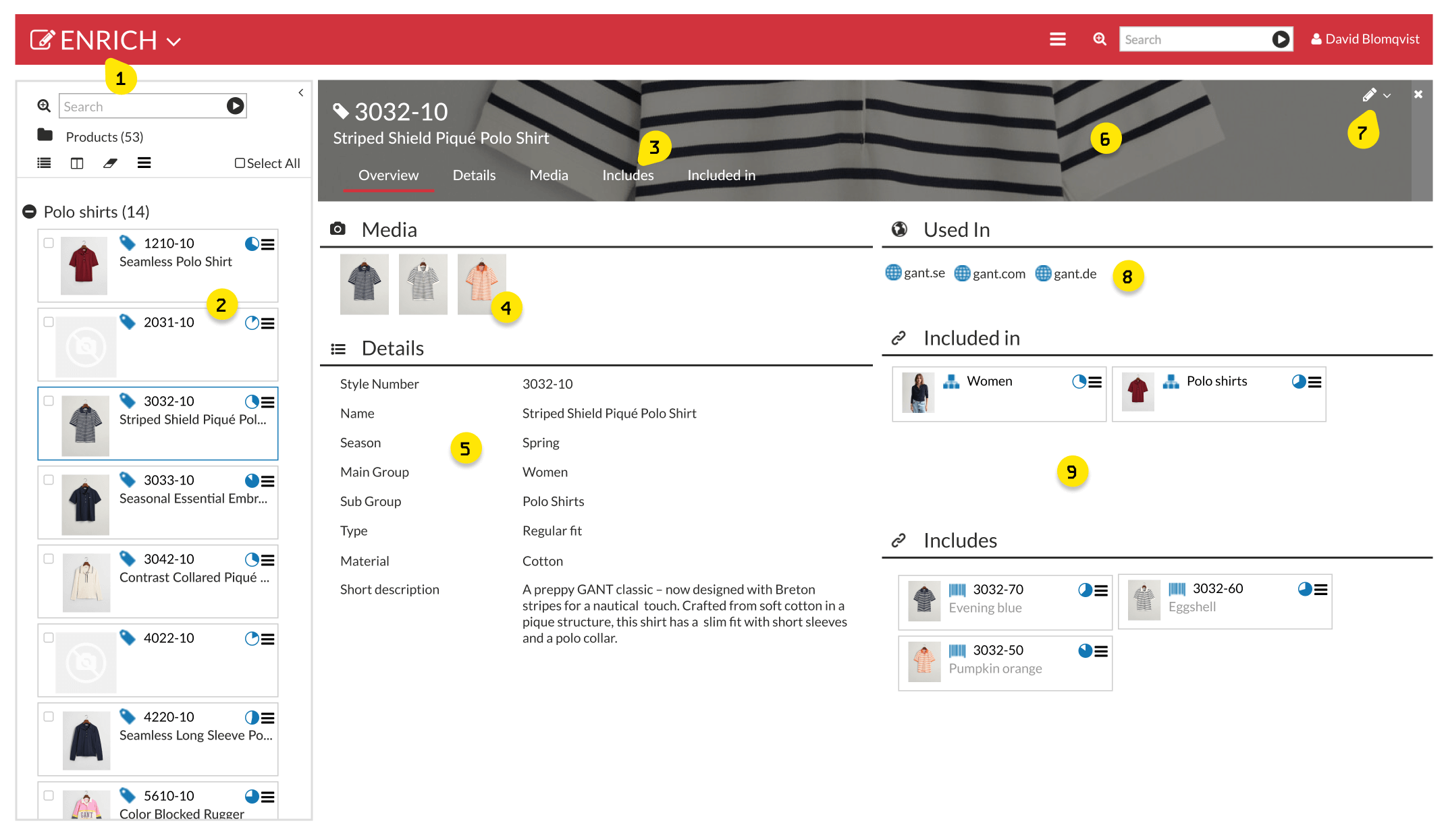Switch to column view icon in the left panel
The image size is (1446, 840).
coord(77,163)
